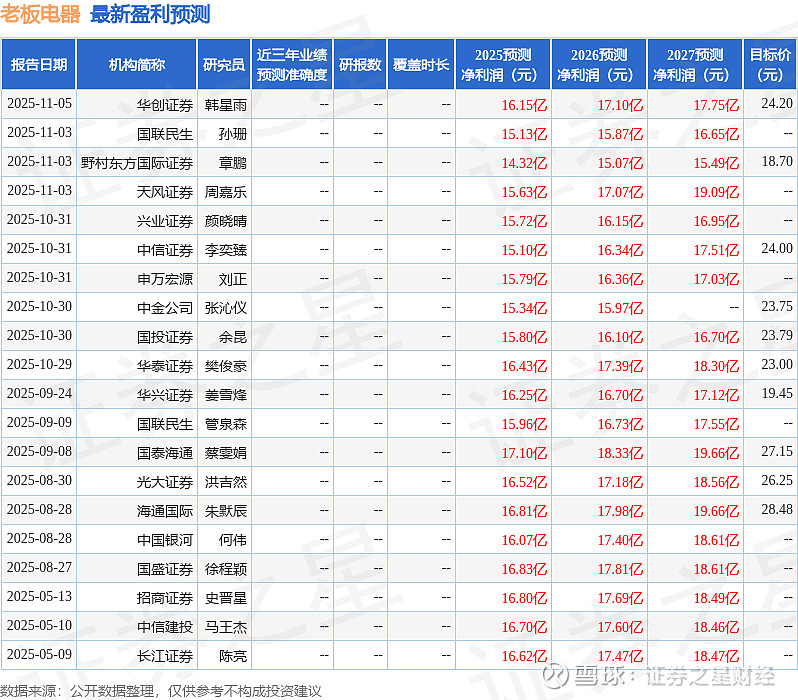Screen dimensions: 798x700
Task: Click the date 2025-09-09
Action: coord(39,423)
